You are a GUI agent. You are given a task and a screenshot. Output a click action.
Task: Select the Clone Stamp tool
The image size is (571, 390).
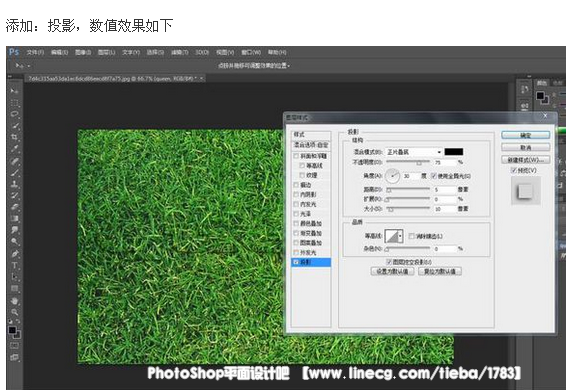(14, 184)
